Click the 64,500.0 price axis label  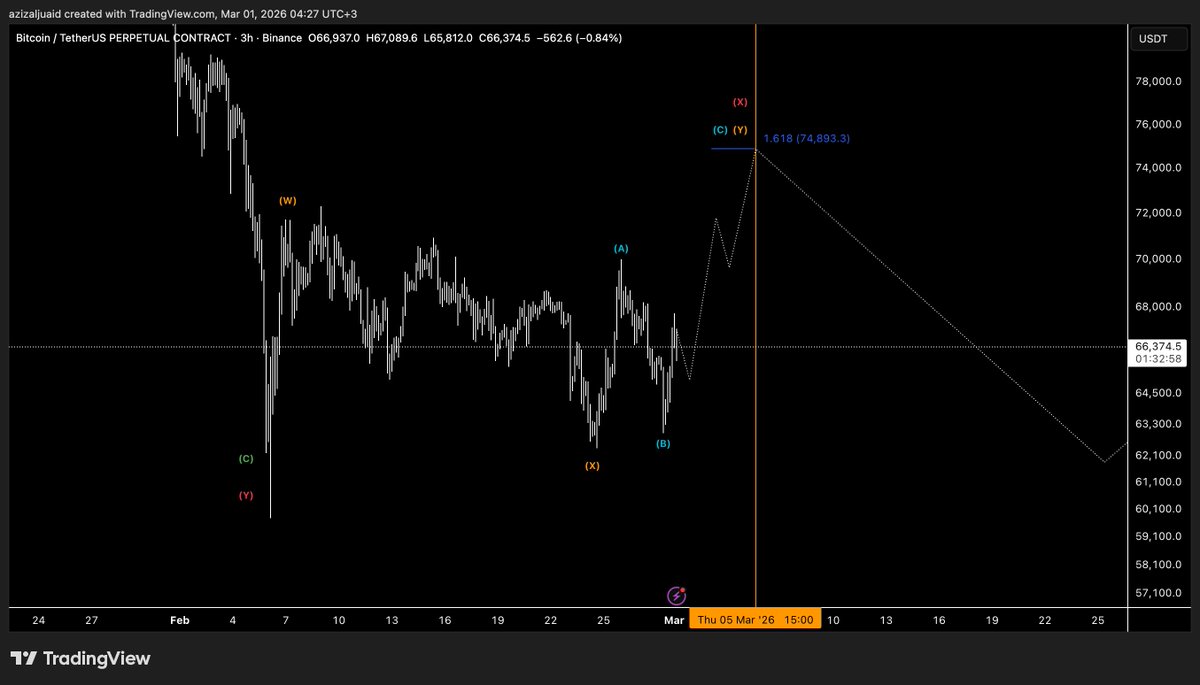coord(1160,394)
